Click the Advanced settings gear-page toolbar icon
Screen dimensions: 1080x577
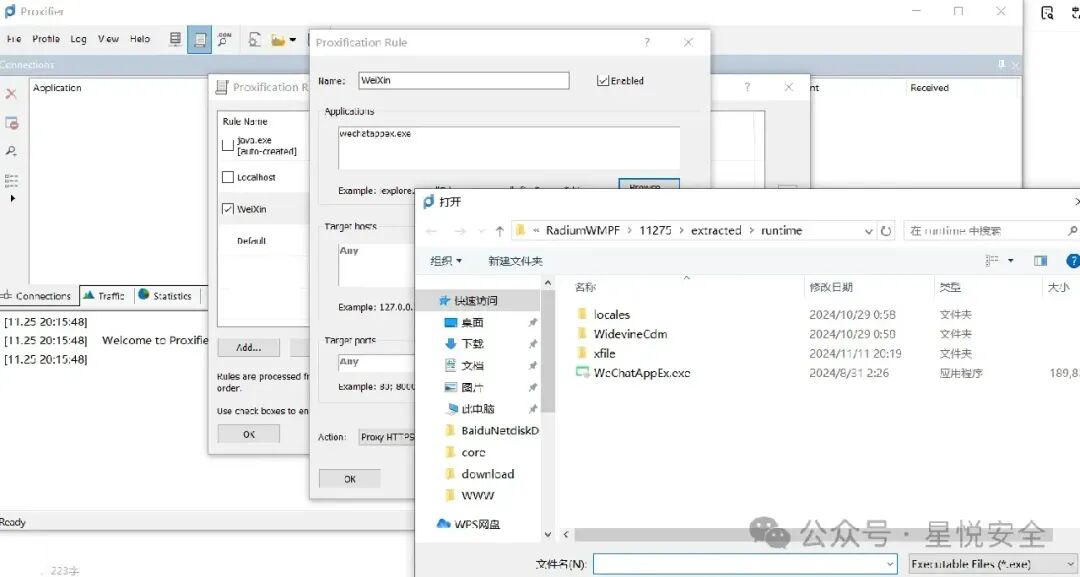click(254, 40)
